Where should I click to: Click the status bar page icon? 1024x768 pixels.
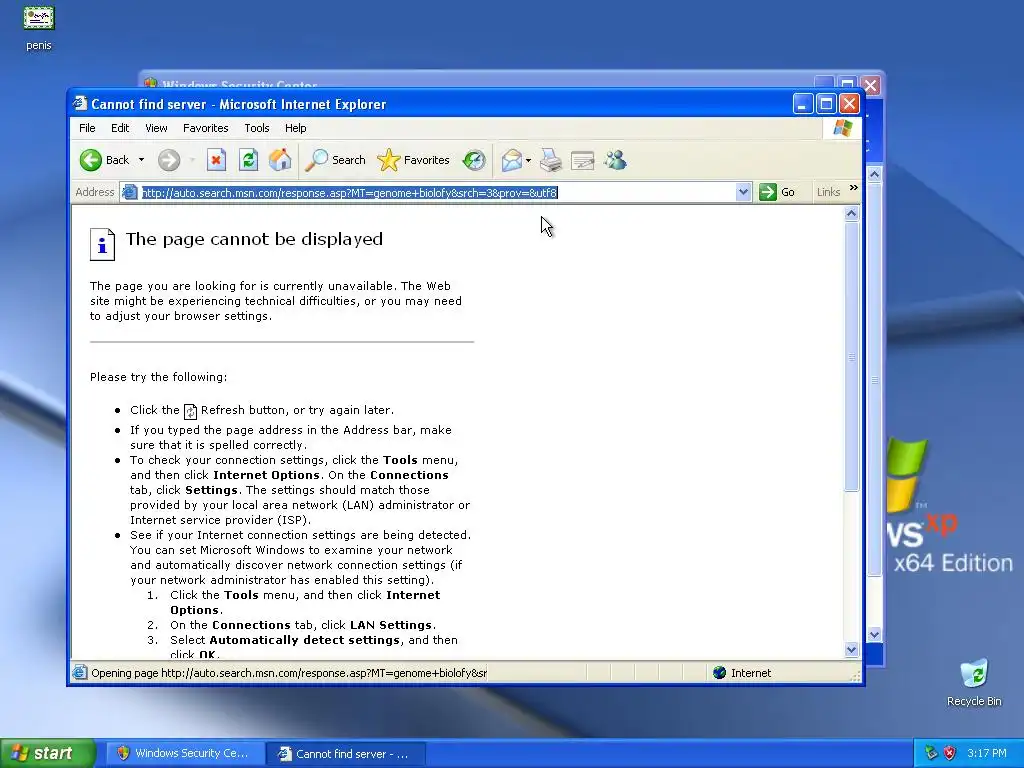click(x=80, y=673)
